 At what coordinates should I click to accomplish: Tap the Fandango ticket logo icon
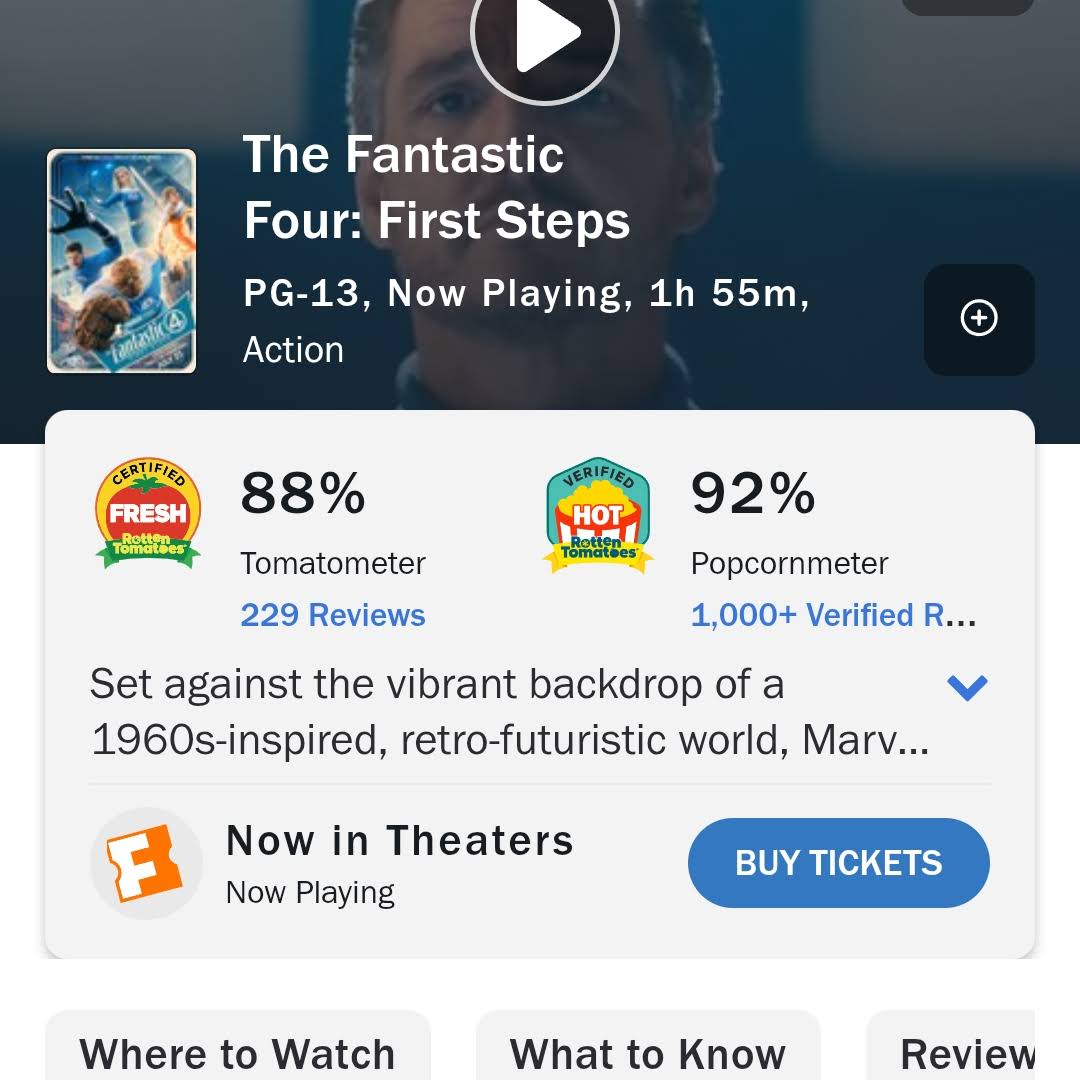click(x=147, y=862)
